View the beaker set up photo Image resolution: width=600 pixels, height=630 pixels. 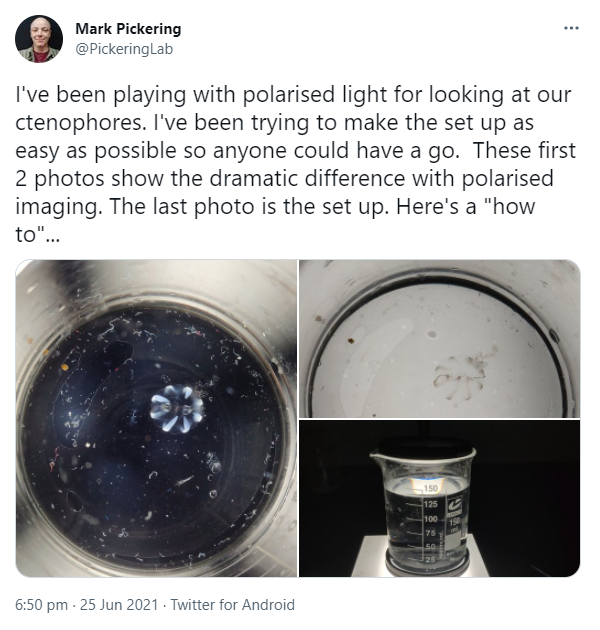pyautogui.click(x=440, y=499)
